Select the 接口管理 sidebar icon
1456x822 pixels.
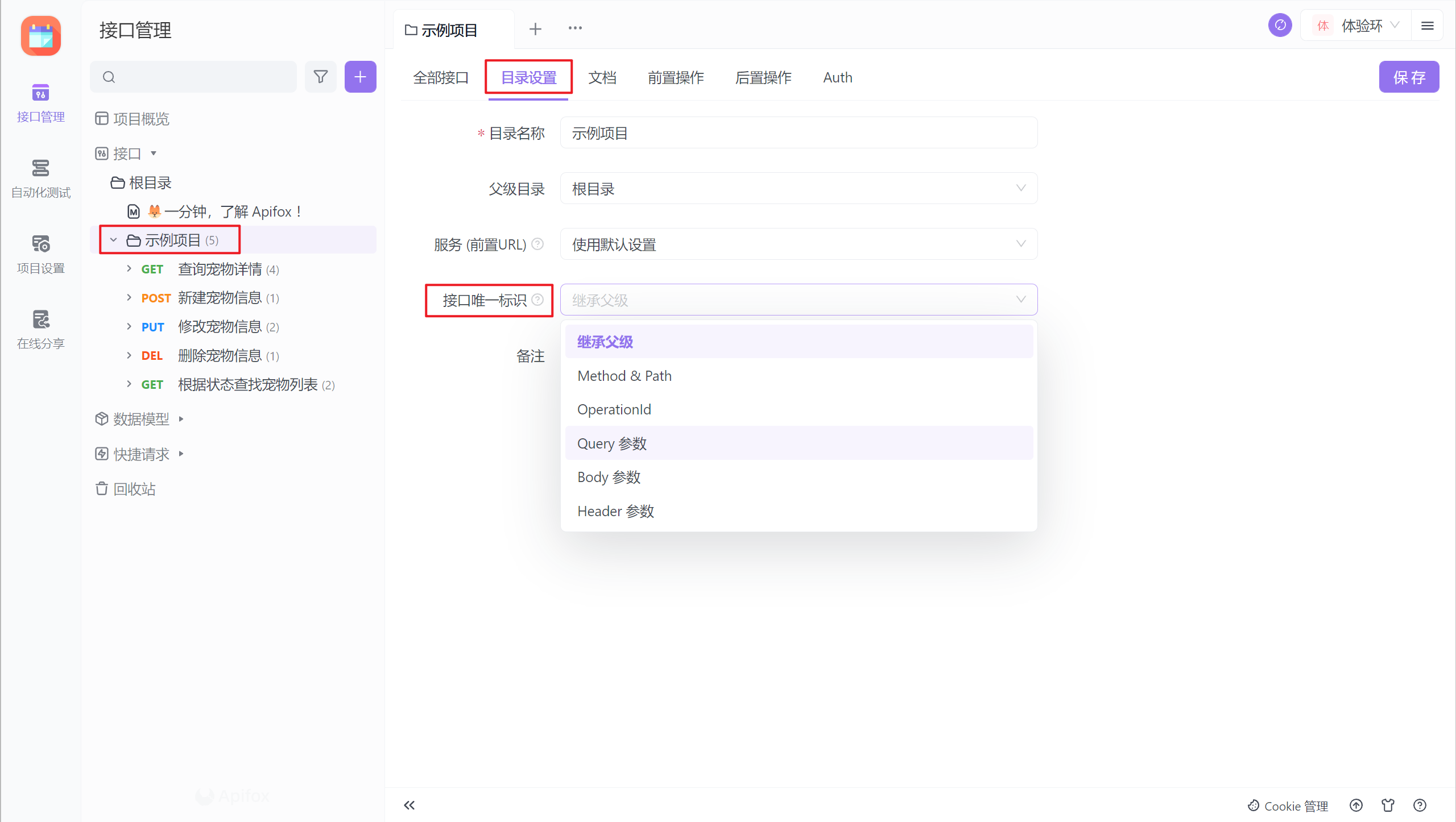click(40, 102)
